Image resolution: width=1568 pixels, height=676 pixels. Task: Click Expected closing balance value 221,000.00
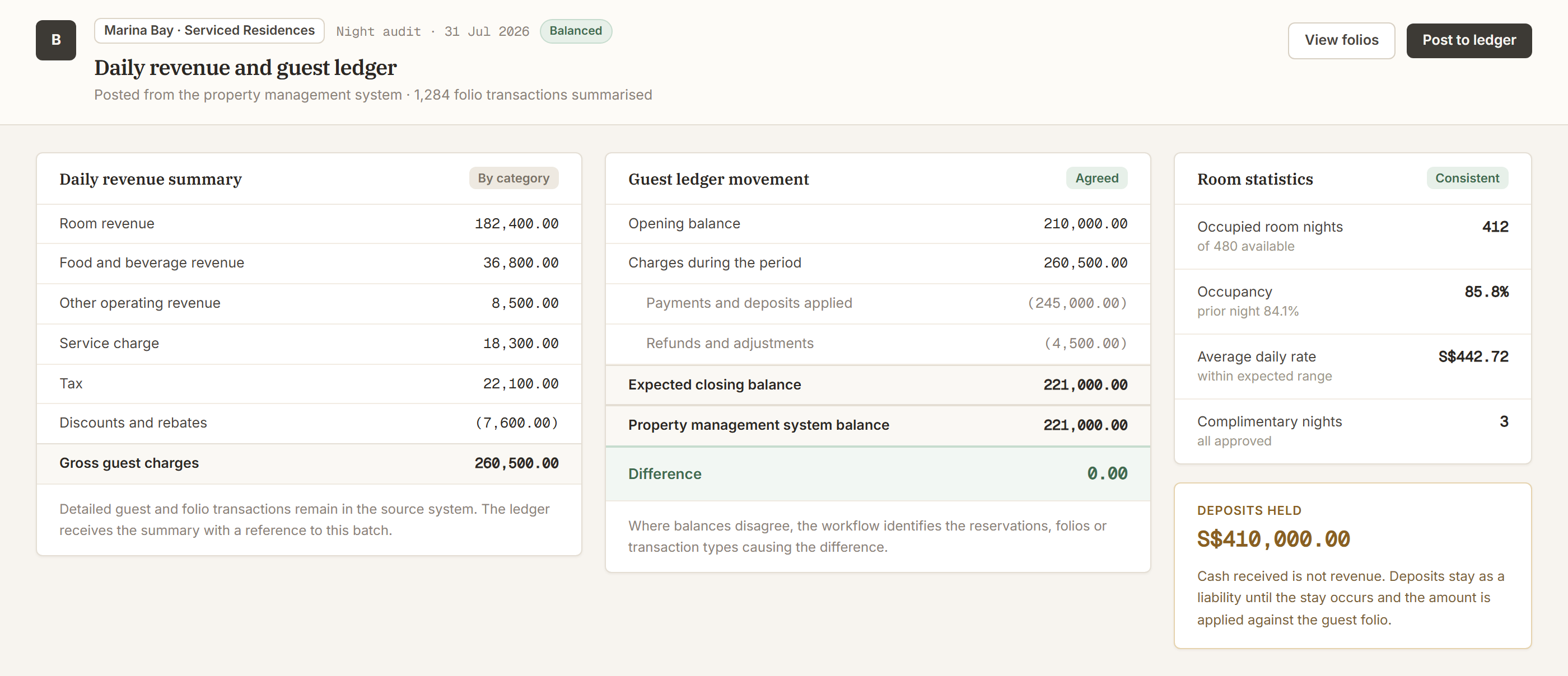tap(1085, 384)
